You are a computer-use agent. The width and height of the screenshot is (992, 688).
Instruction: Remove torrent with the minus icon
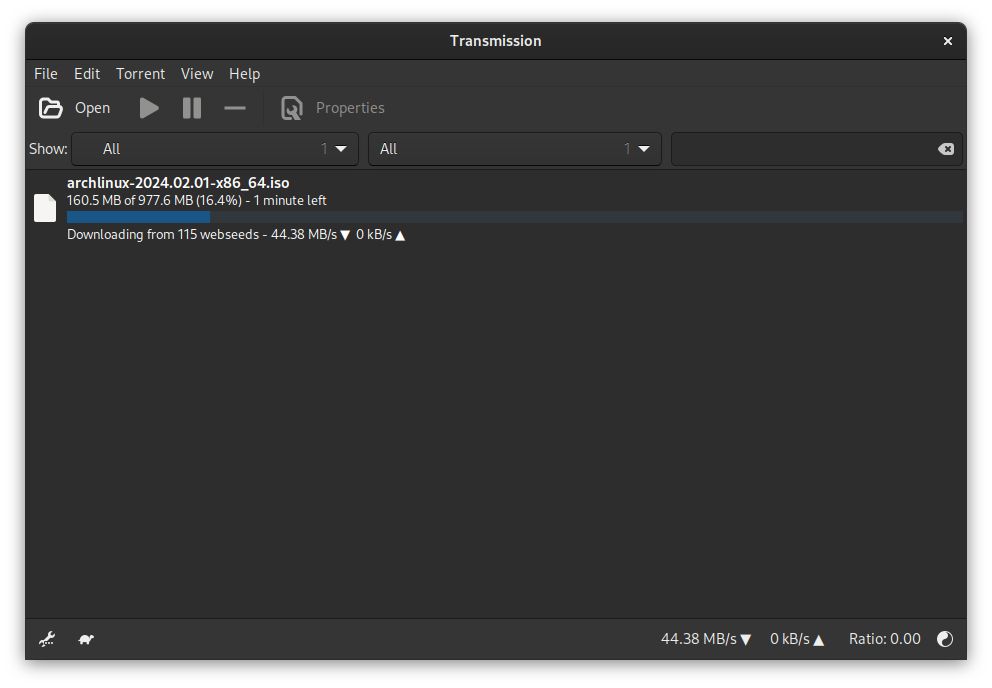[235, 108]
